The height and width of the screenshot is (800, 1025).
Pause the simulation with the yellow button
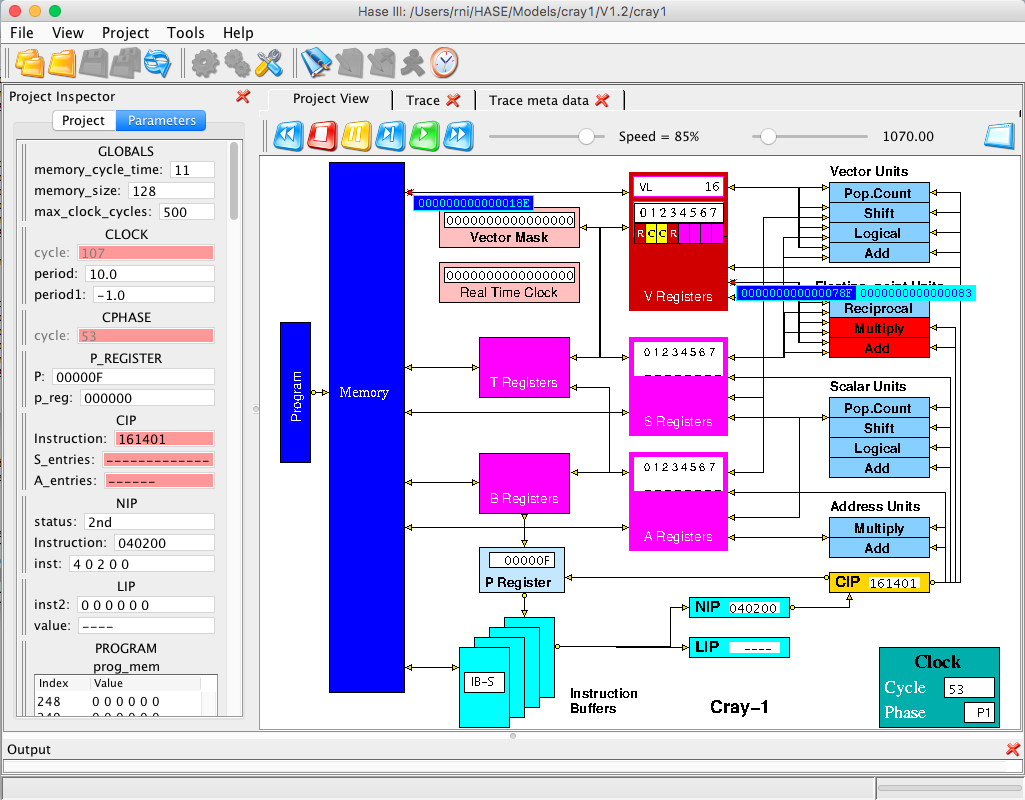pyautogui.click(x=356, y=136)
